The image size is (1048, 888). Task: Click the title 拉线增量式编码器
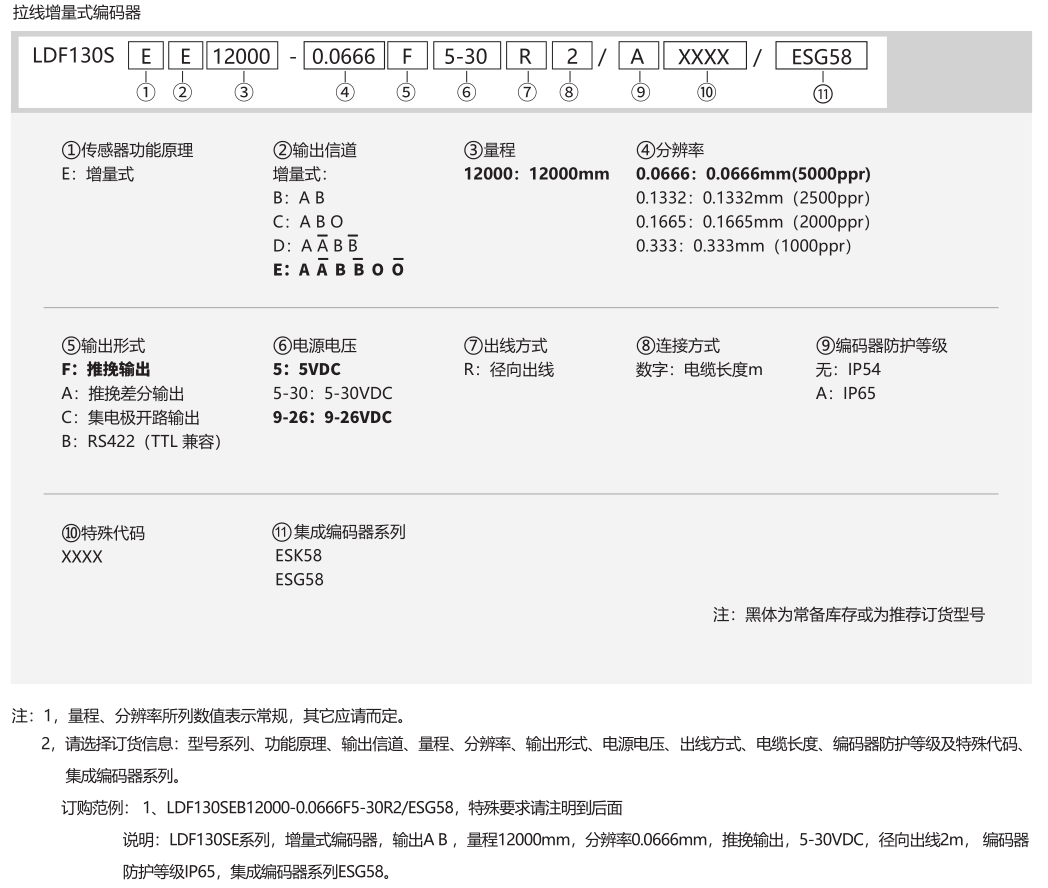pyautogui.click(x=77, y=13)
